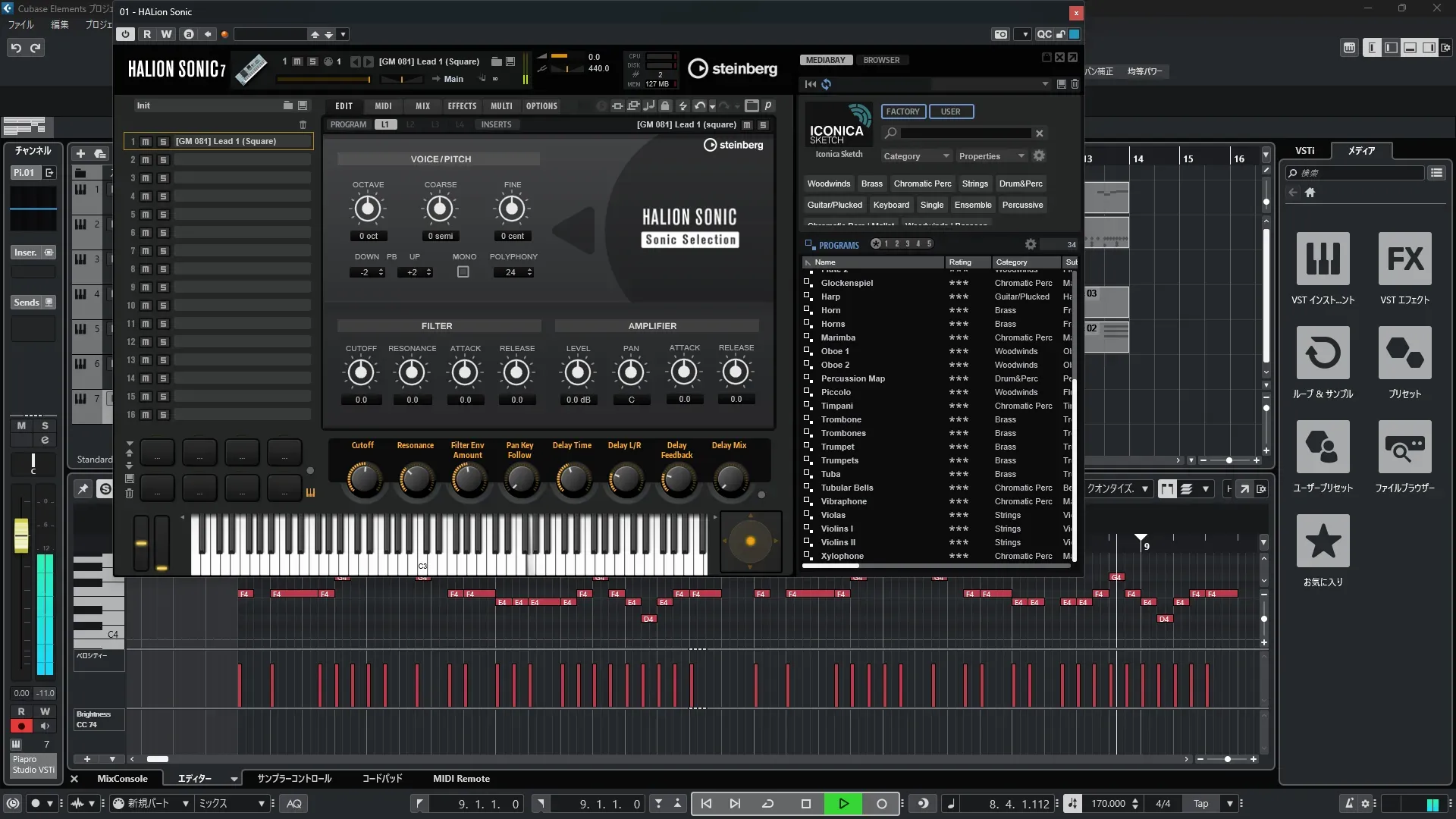Select the Woodwinds category filter
Screen dimensions: 1456x819
click(828, 184)
